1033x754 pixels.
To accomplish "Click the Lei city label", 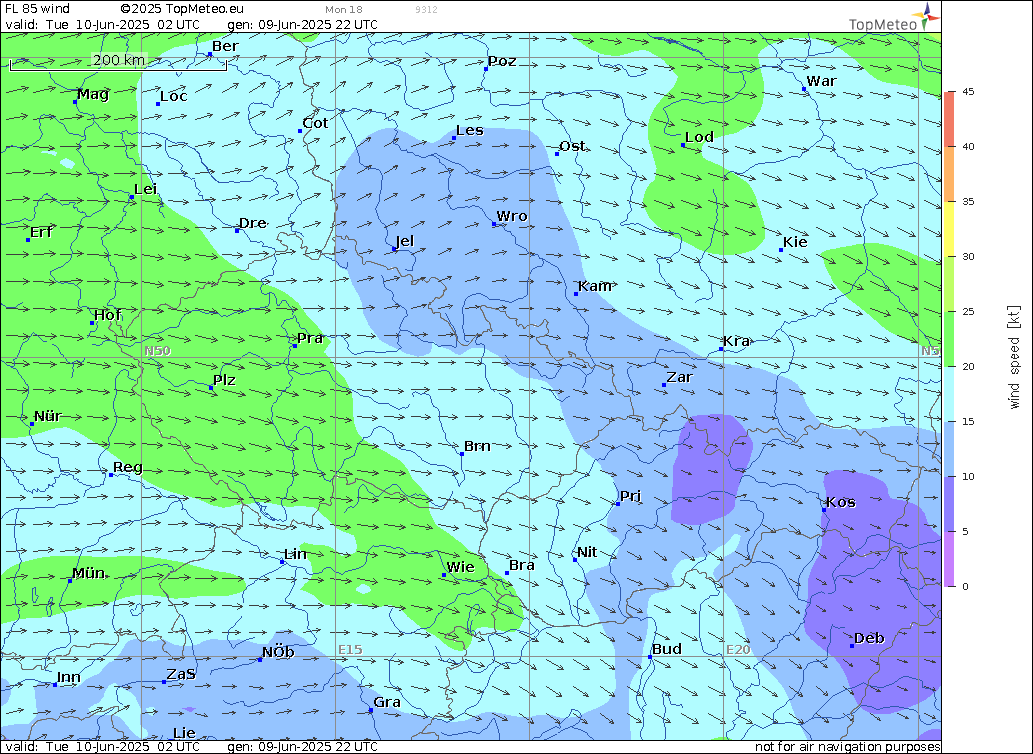I will click(x=146, y=189).
